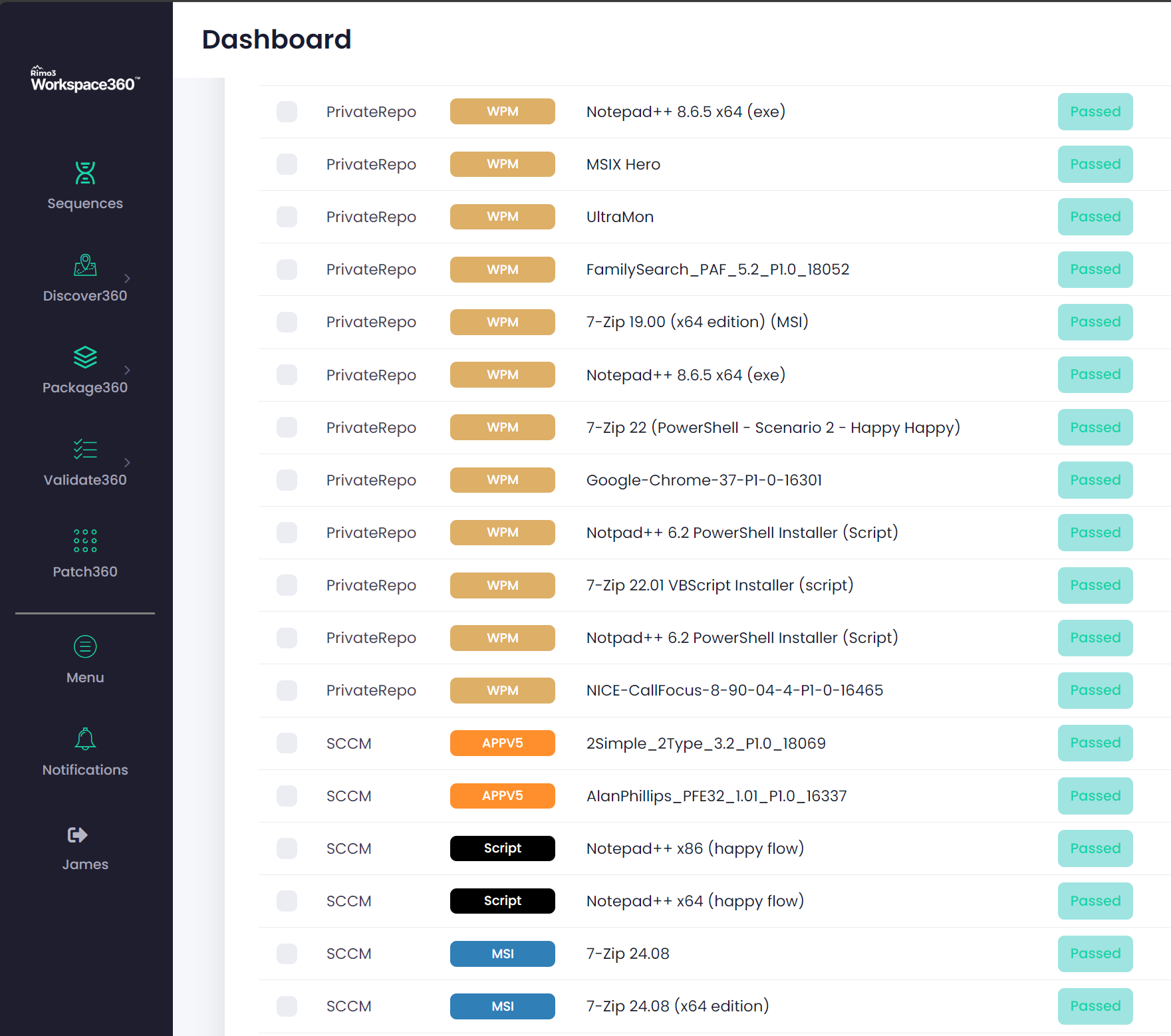Open the Patch360 dots grid icon
The width and height of the screenshot is (1171, 1036).
coord(85,541)
